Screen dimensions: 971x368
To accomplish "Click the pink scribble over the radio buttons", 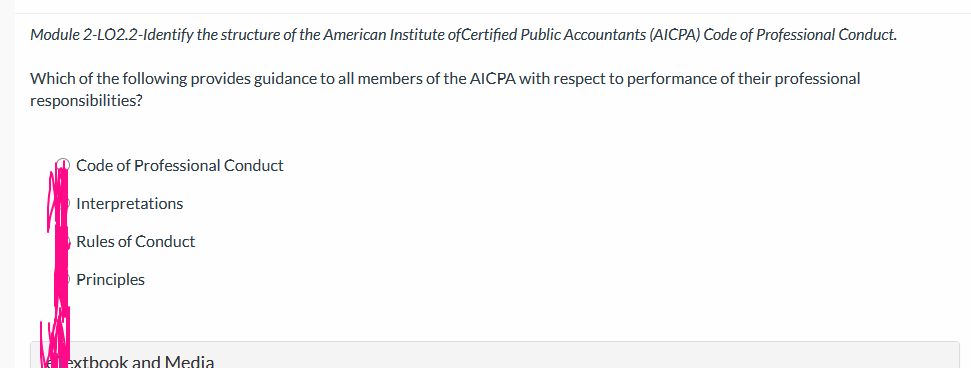I will pyautogui.click(x=59, y=235).
